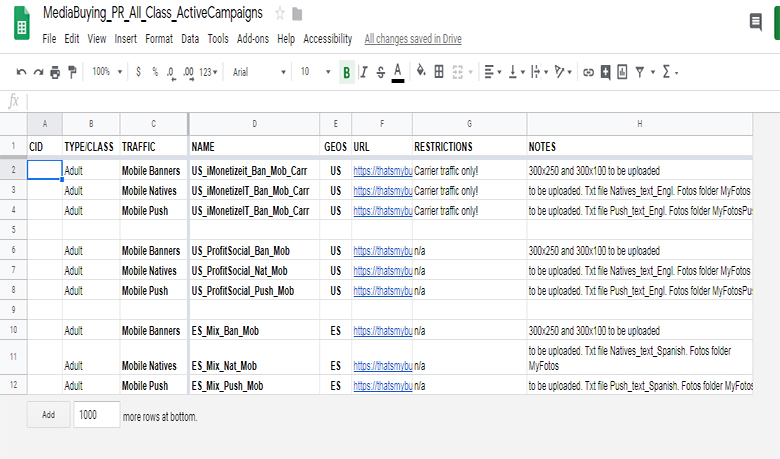The height and width of the screenshot is (459, 780).
Task: Decrease decimal places
Action: (x=171, y=73)
